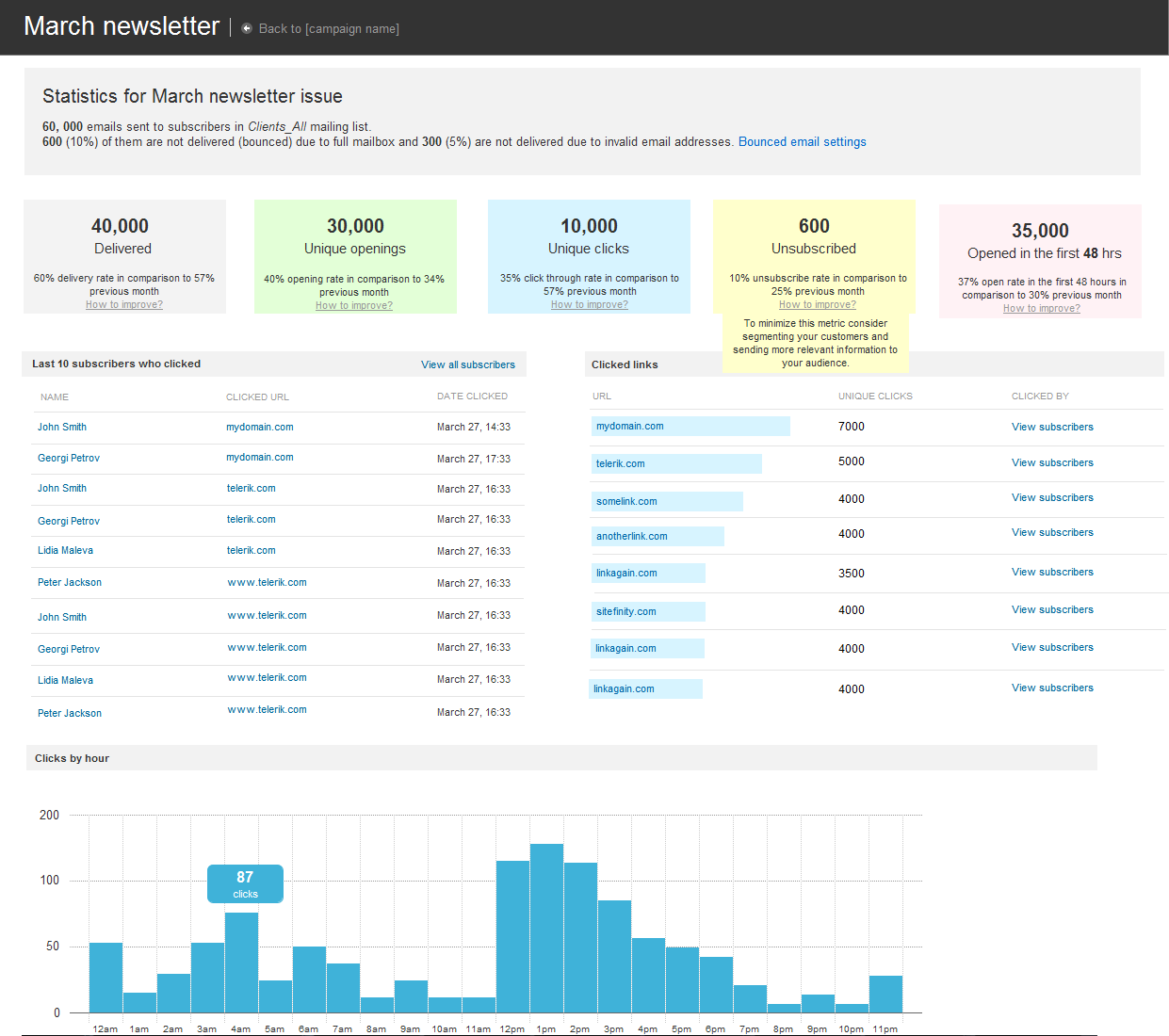
Task: View subscribers for sitefinity.com row
Action: (x=1052, y=609)
